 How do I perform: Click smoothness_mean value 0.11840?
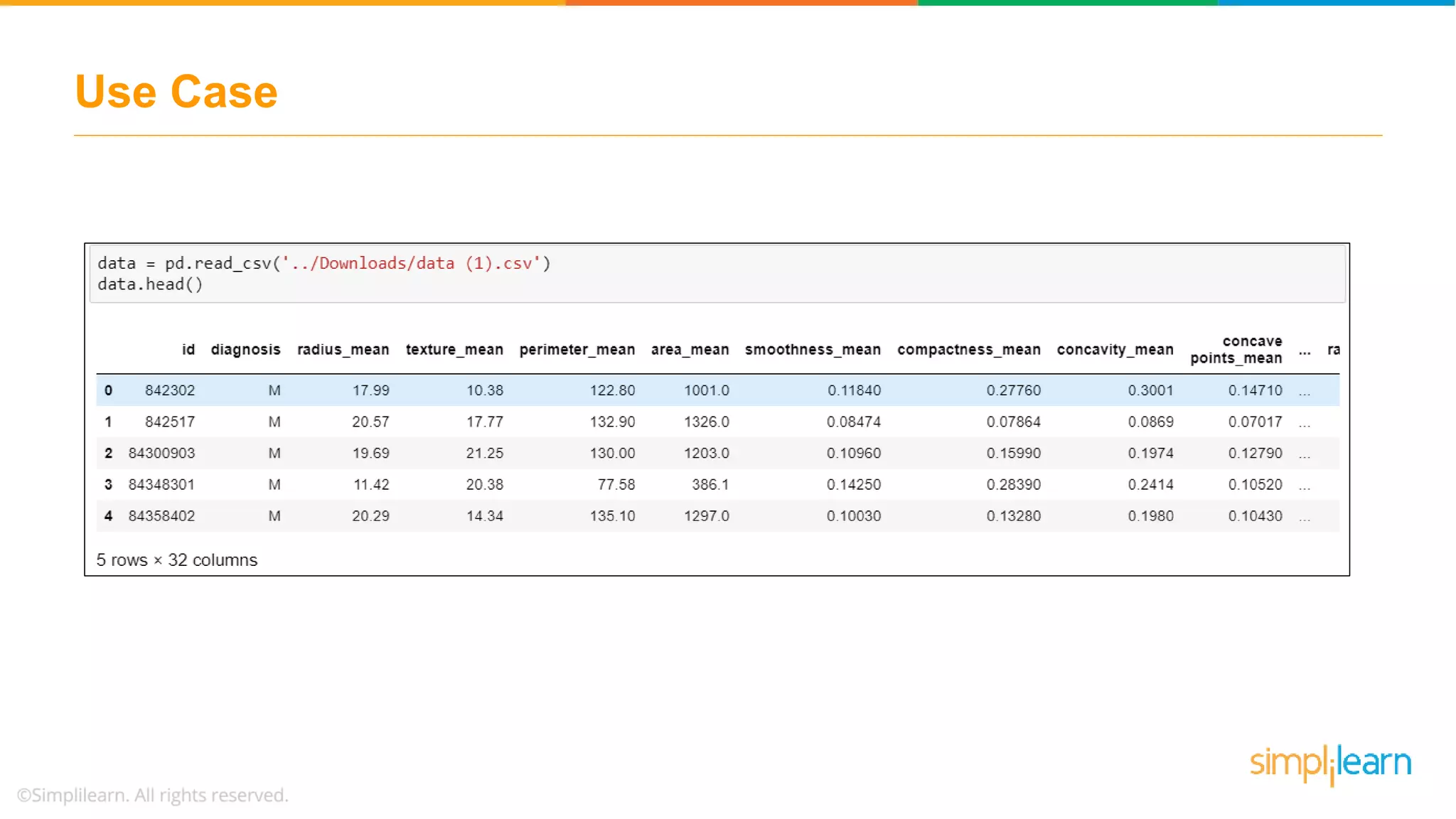pyautogui.click(x=855, y=390)
